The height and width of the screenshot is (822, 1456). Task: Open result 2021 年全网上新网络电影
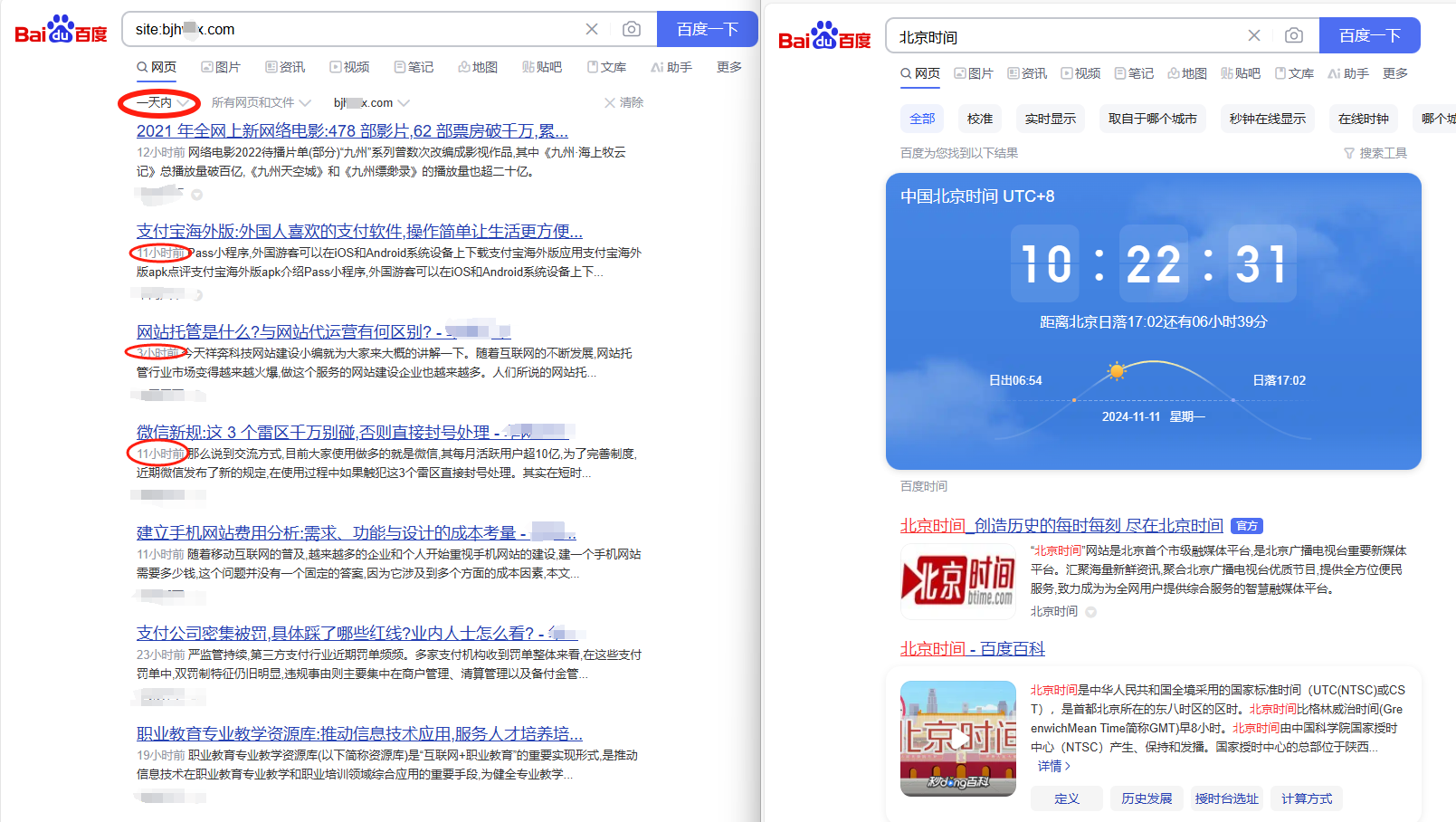352,130
